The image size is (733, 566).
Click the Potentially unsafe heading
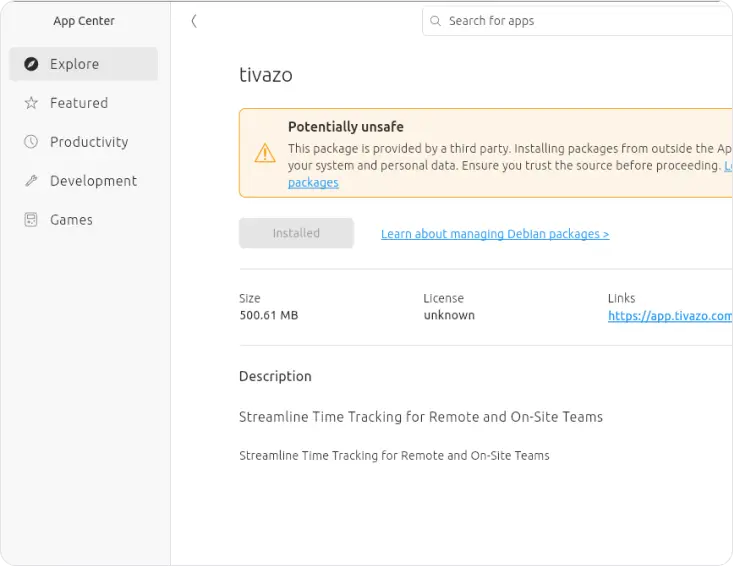pyautogui.click(x=346, y=127)
